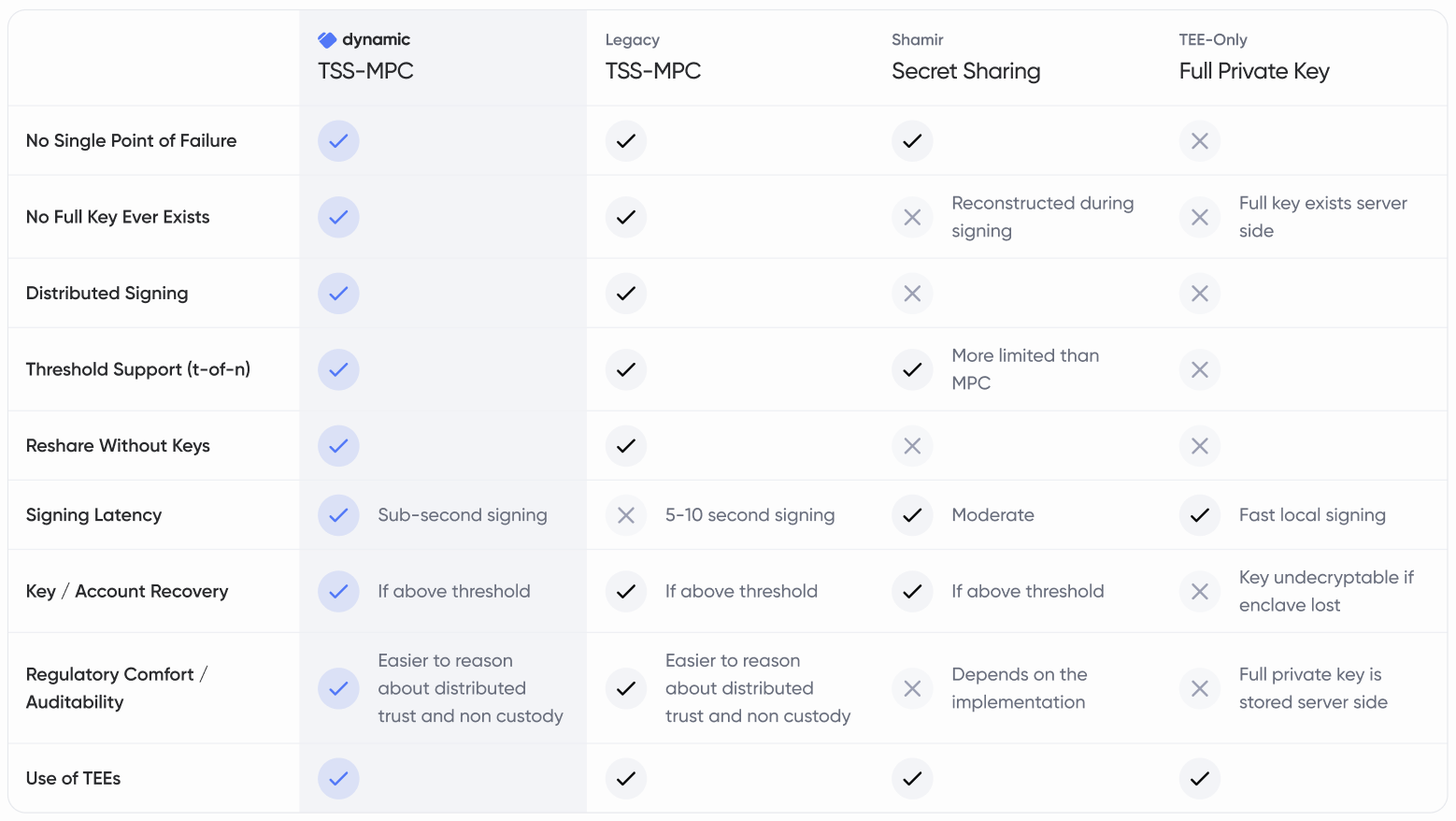Viewport: 1456px width, 821px height.
Task: Select the Shamir Secret Sharing column header
Action: (x=966, y=57)
